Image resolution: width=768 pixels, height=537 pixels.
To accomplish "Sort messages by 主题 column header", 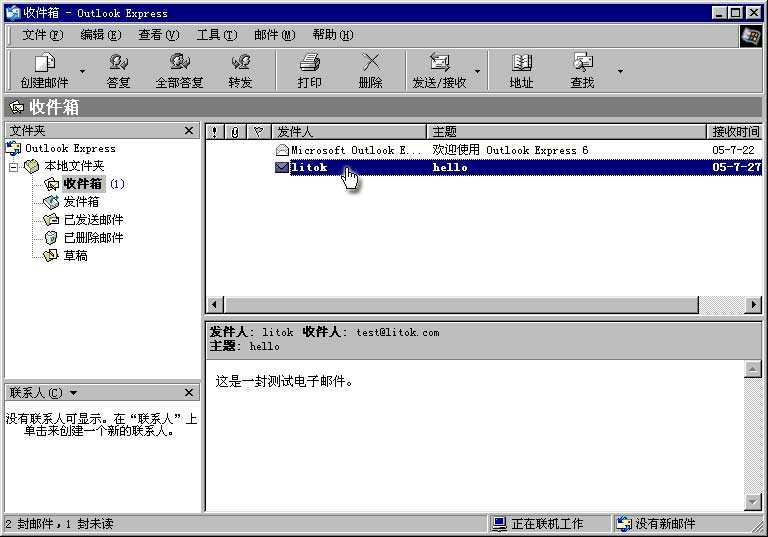I will [566, 132].
